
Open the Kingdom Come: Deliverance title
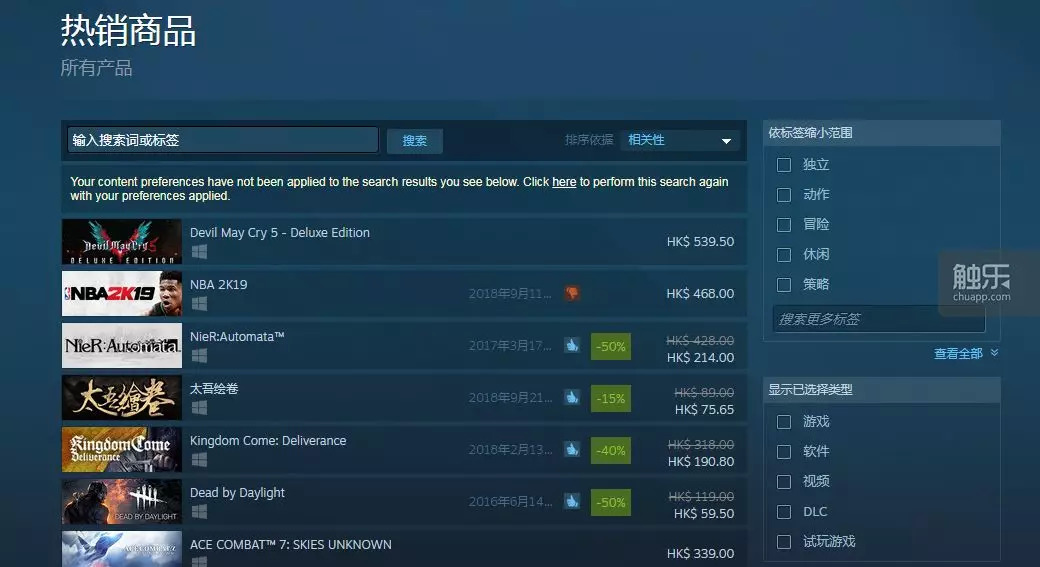click(x=268, y=440)
